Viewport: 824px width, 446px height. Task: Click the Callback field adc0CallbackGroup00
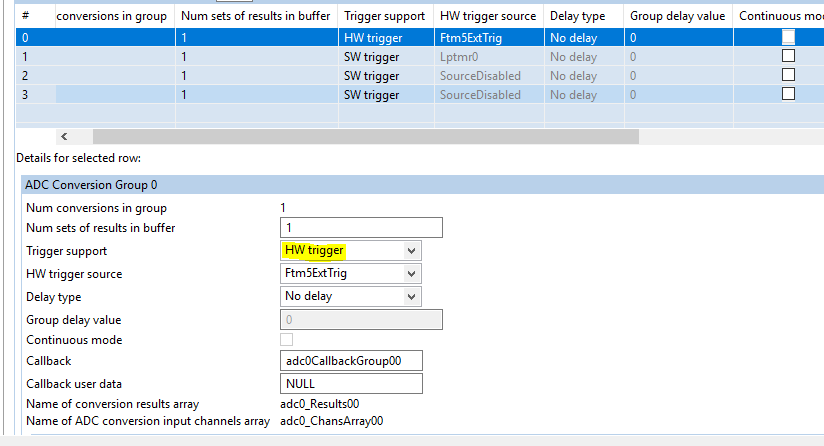(x=351, y=361)
